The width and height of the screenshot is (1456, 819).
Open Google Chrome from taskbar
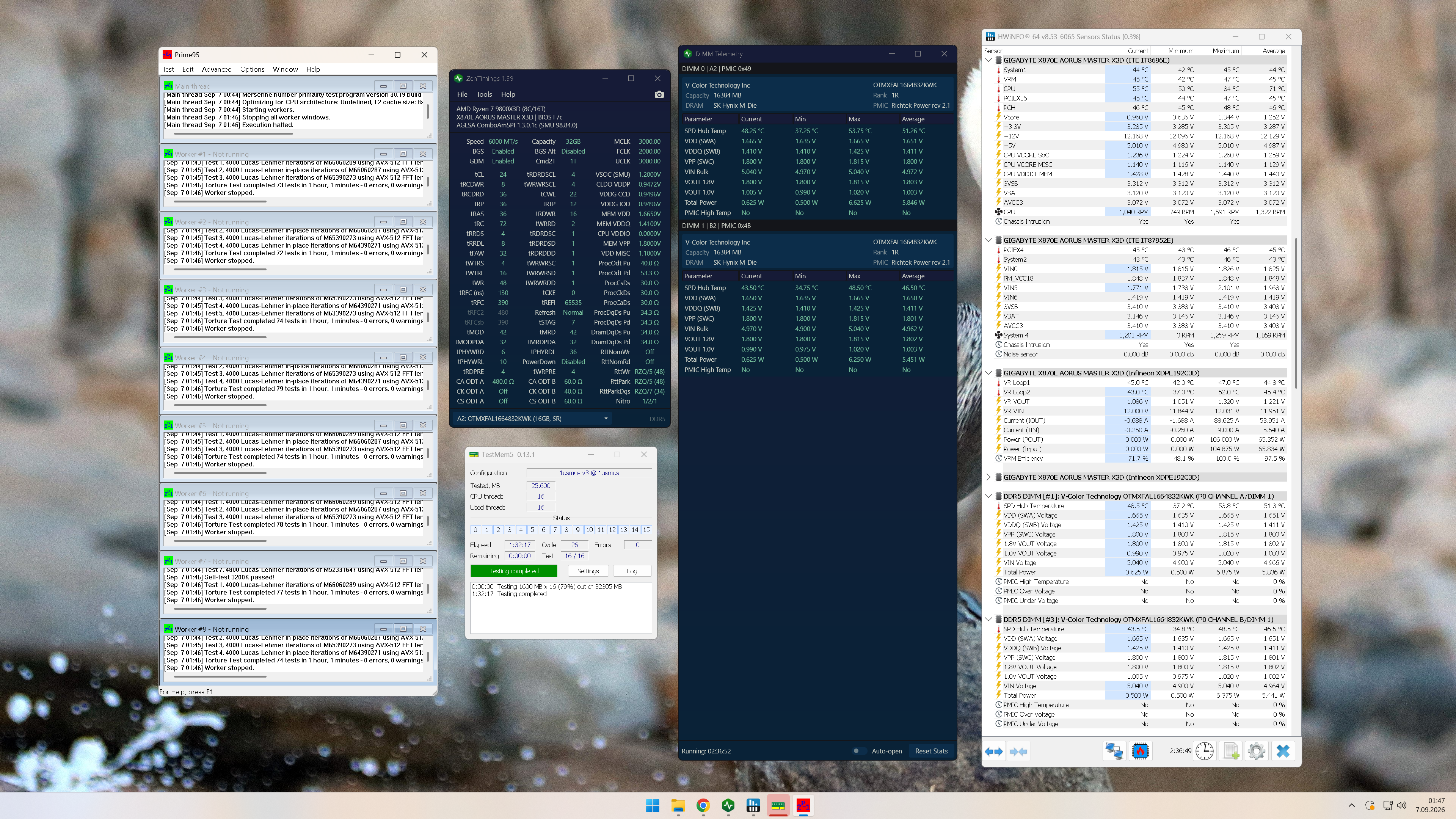tap(703, 805)
